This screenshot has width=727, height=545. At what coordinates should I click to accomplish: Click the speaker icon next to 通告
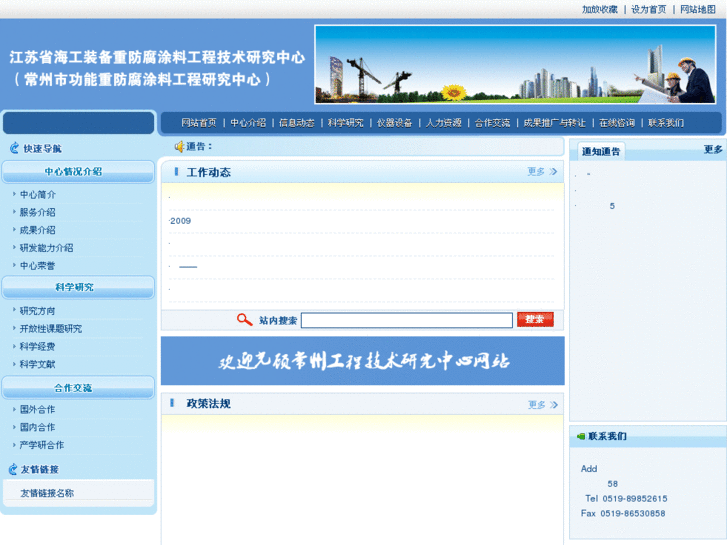tap(179, 147)
